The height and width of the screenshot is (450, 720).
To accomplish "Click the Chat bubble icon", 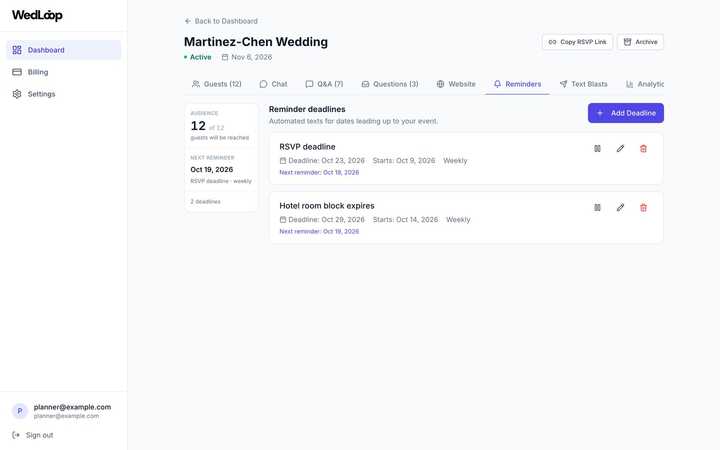I will coord(264,84).
